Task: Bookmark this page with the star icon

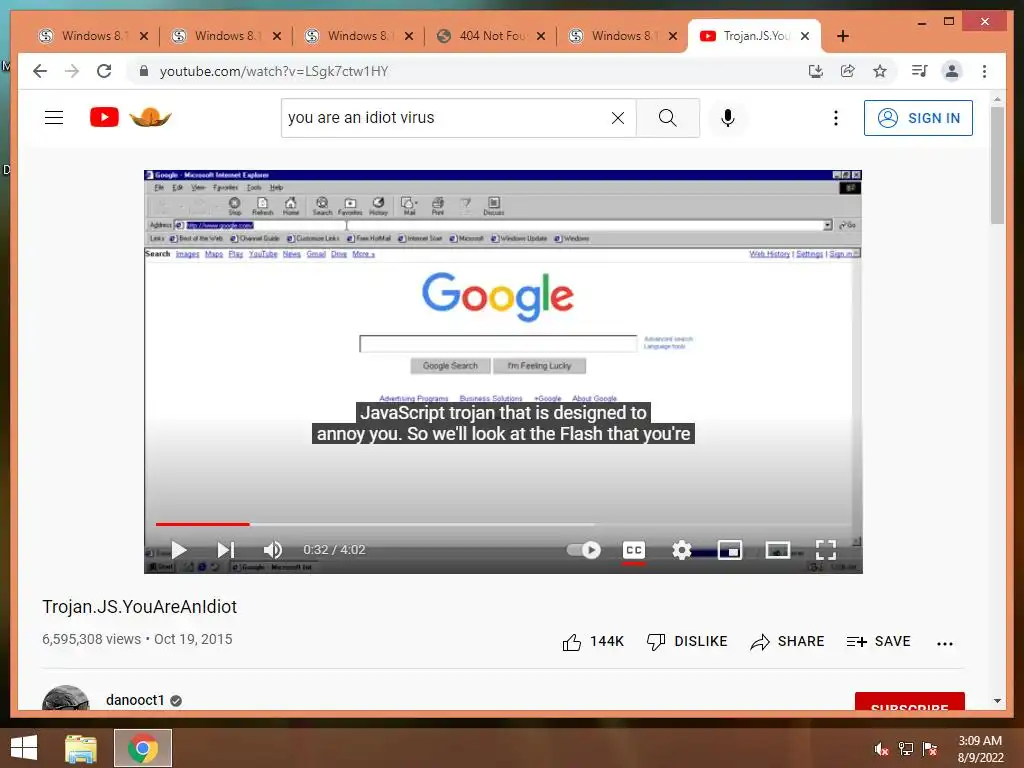Action: coord(880,71)
